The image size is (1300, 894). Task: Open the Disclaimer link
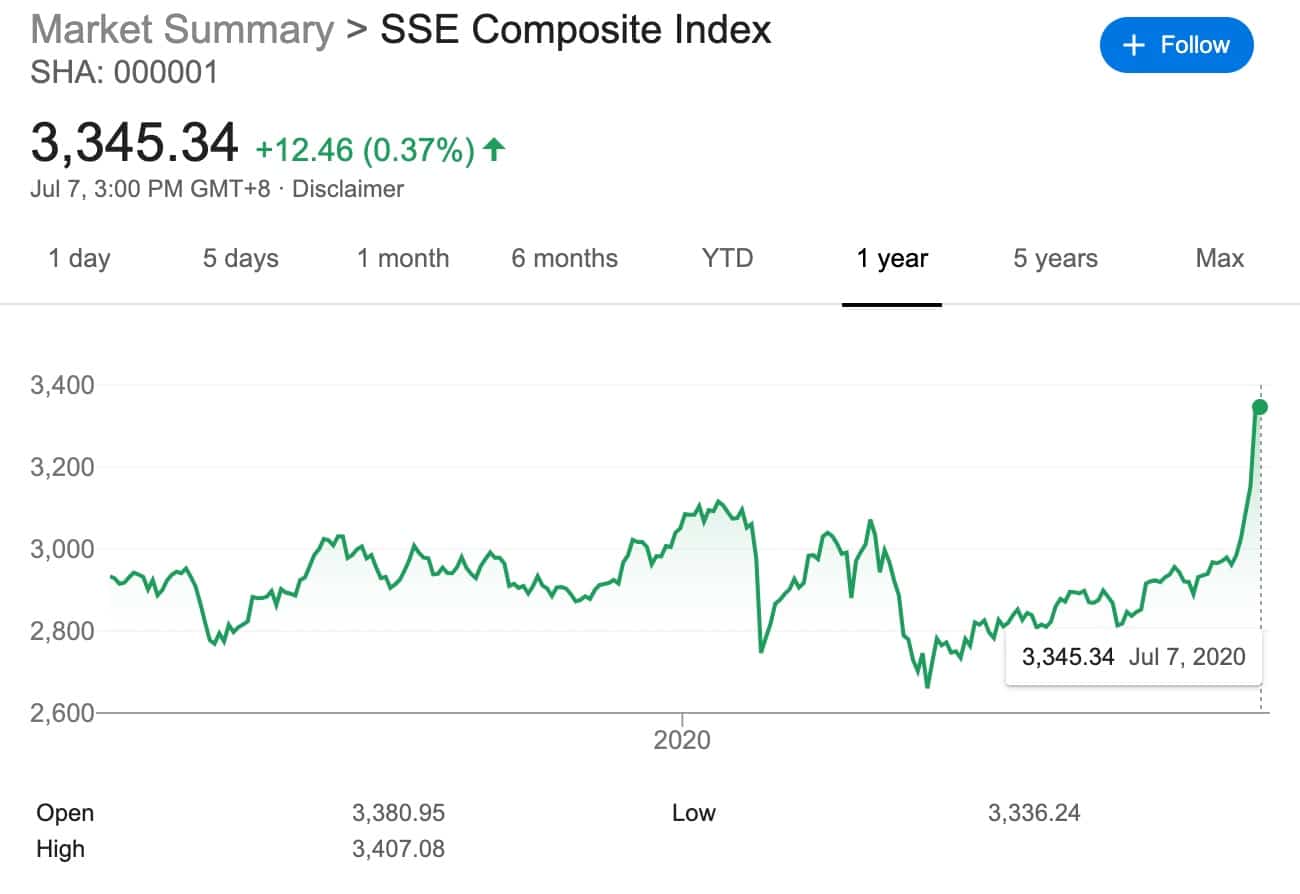(348, 189)
